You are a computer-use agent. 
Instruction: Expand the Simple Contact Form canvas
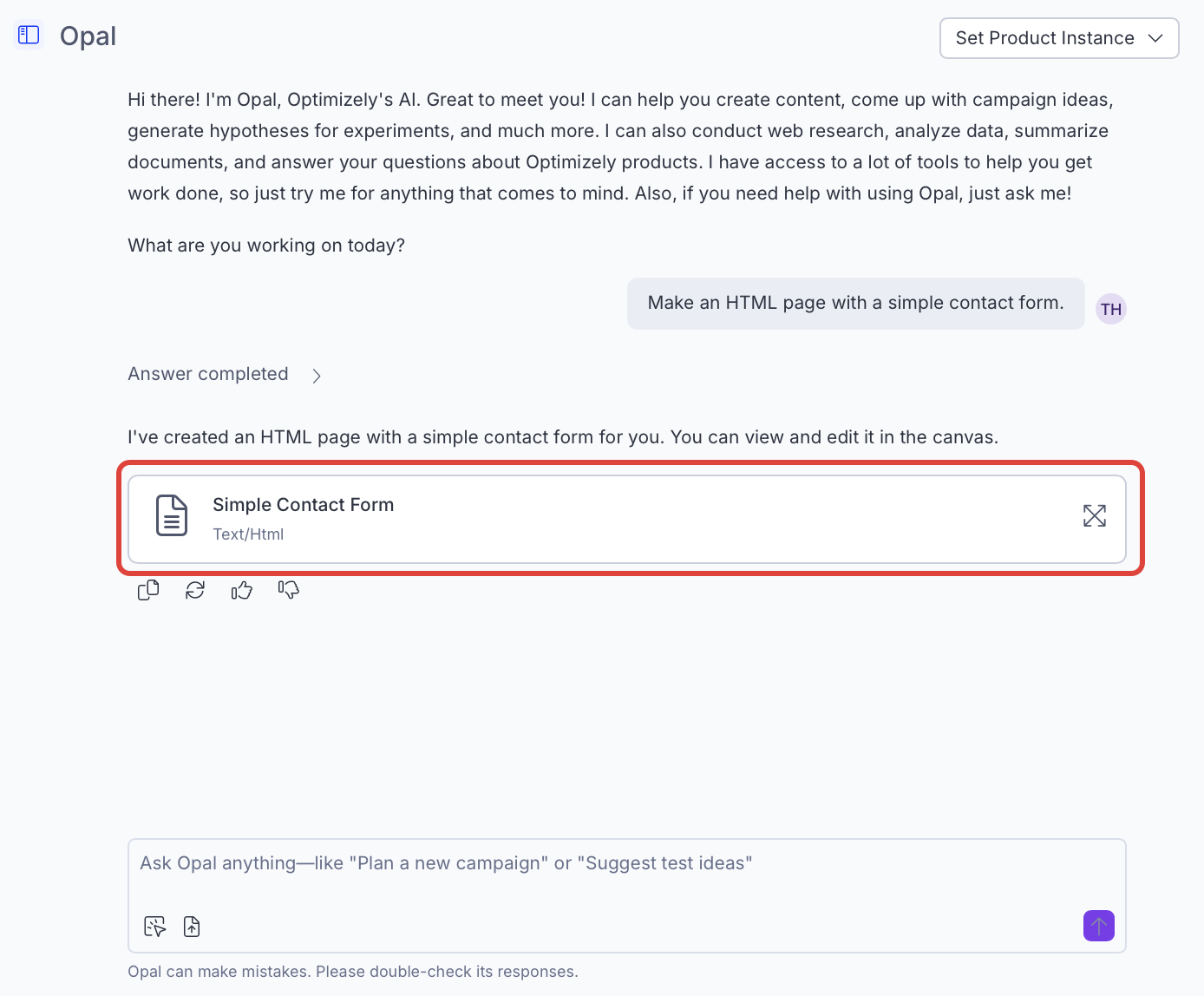(1094, 515)
